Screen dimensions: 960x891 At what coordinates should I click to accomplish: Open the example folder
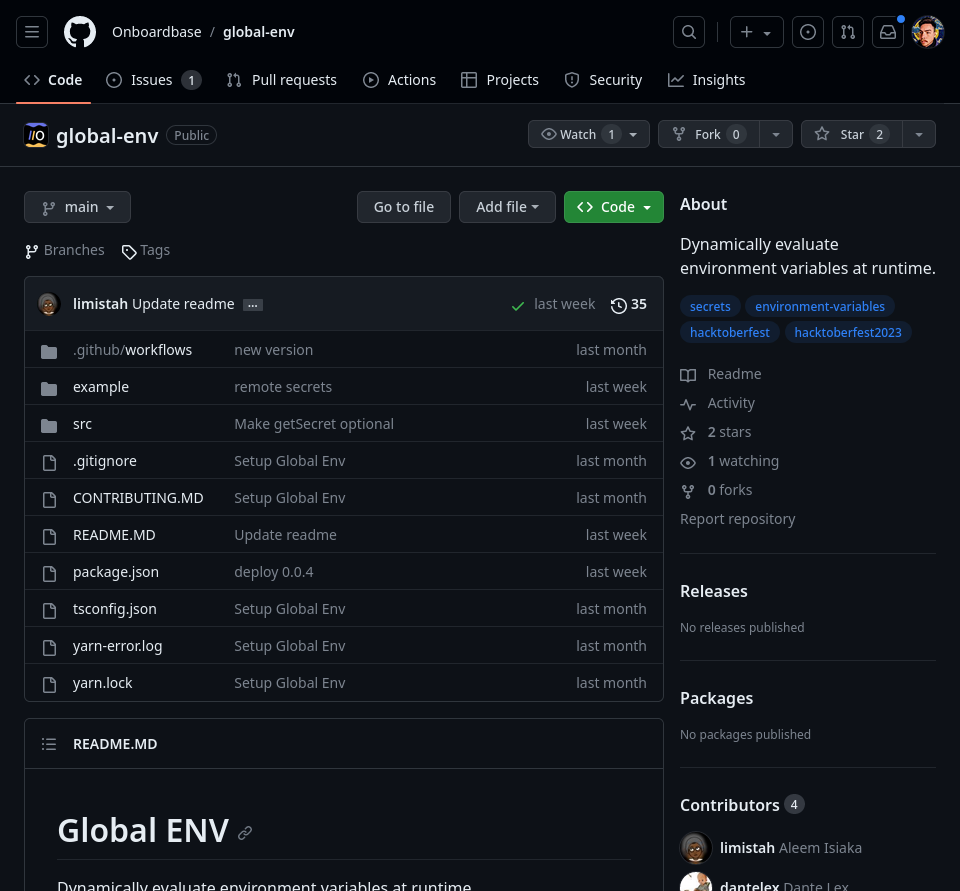tap(101, 387)
